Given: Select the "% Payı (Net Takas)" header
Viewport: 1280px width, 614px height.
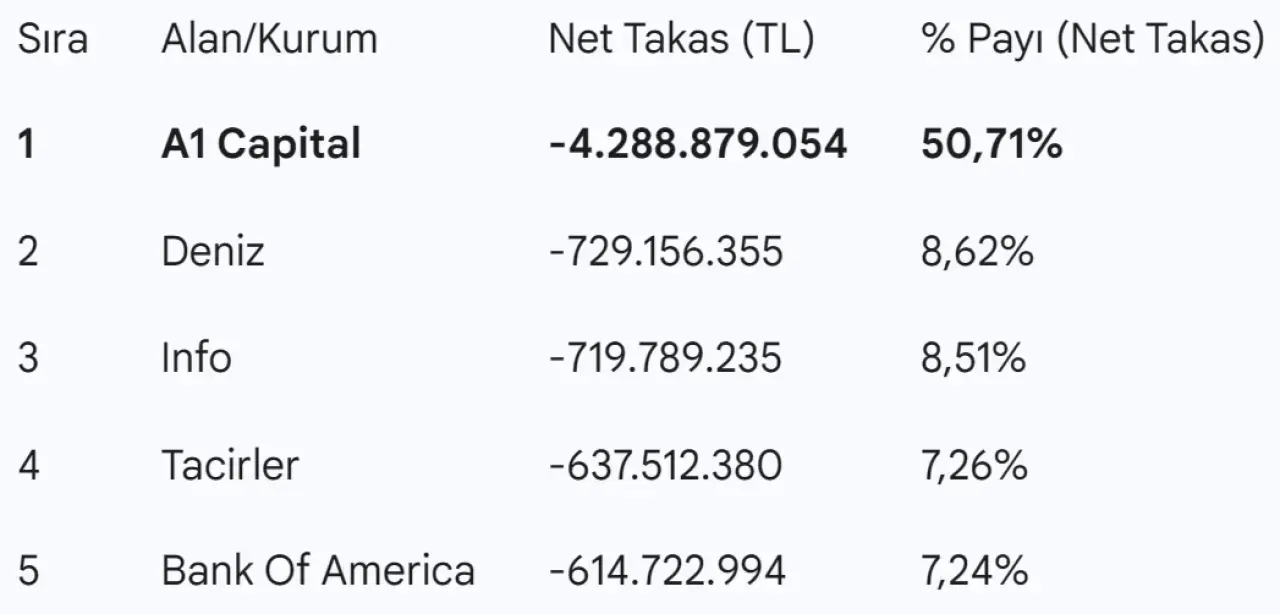Looking at the screenshot, I should (1092, 40).
